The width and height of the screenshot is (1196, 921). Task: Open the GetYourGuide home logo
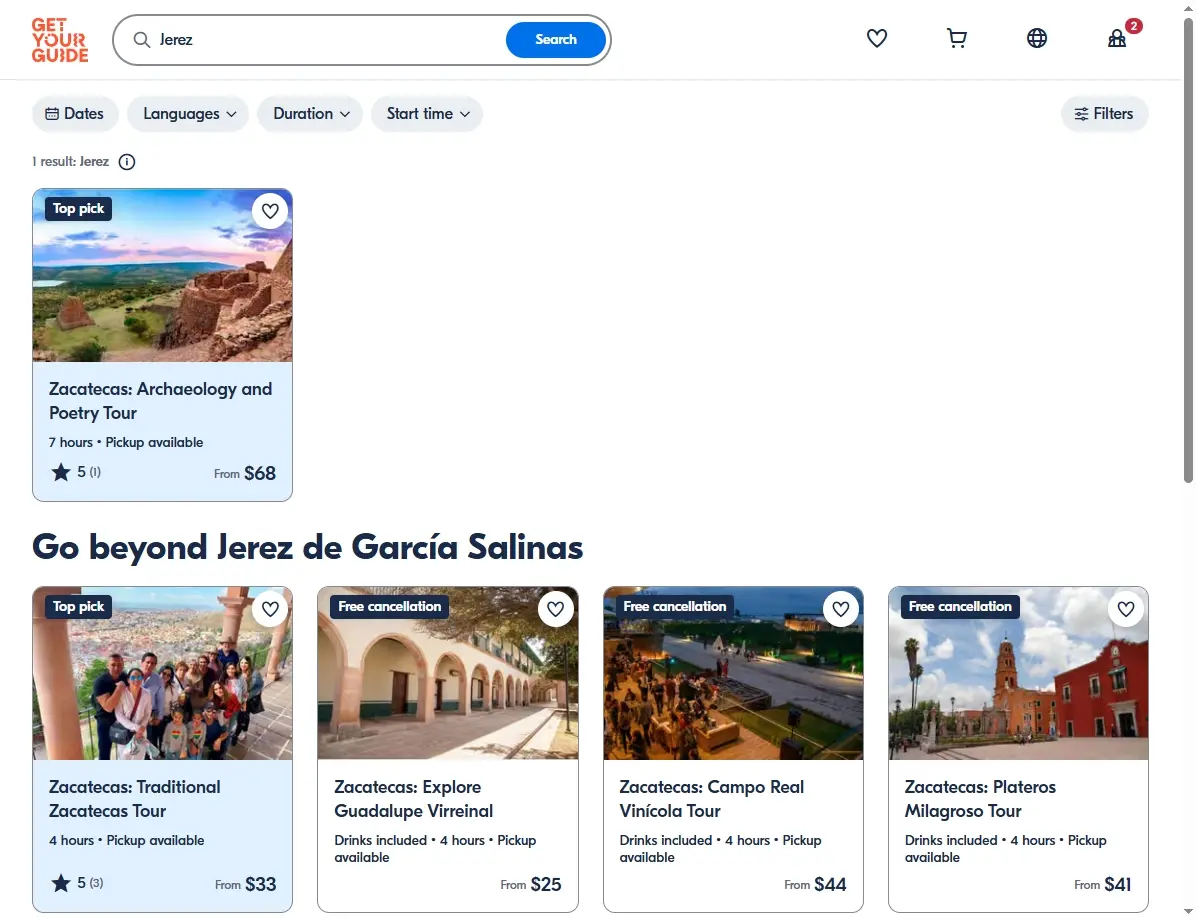pyautogui.click(x=59, y=40)
